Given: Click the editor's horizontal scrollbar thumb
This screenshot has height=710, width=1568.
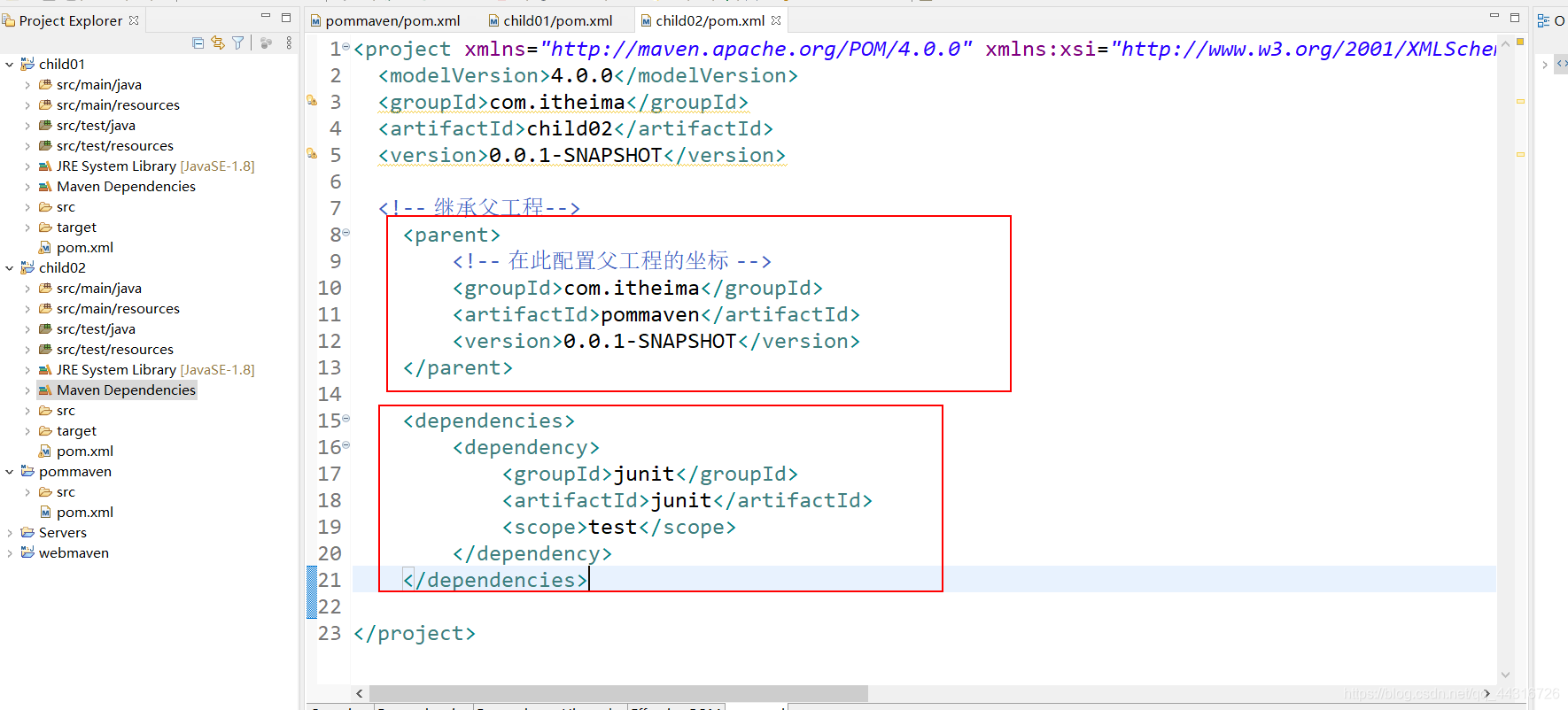Looking at the screenshot, I should point(618,693).
